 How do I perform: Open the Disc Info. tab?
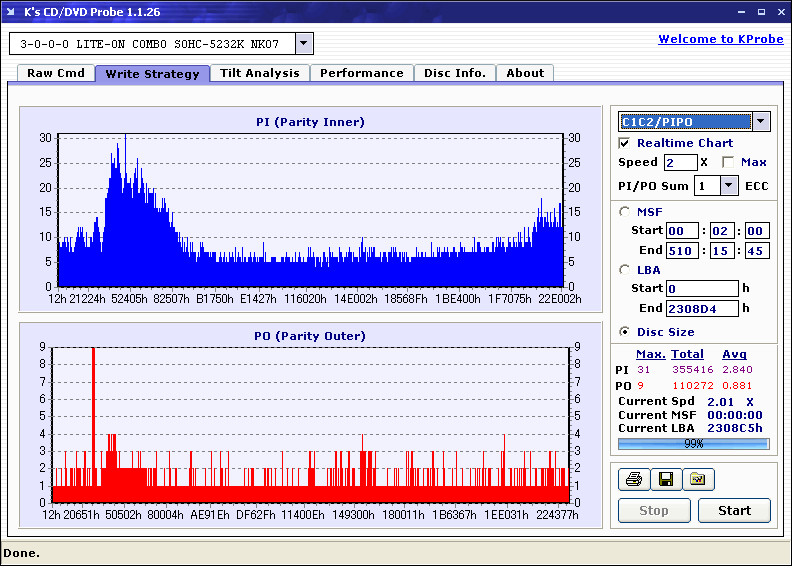point(455,73)
